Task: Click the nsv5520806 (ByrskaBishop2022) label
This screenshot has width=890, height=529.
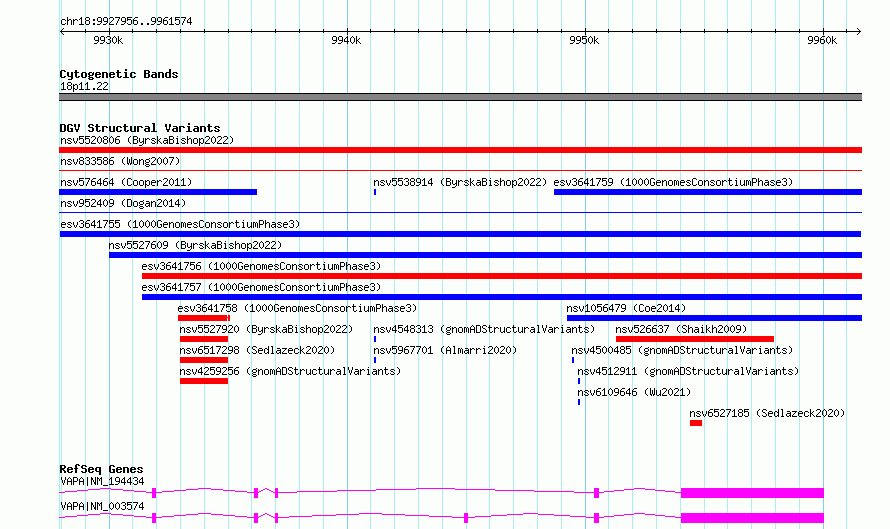Action: pyautogui.click(x=147, y=140)
